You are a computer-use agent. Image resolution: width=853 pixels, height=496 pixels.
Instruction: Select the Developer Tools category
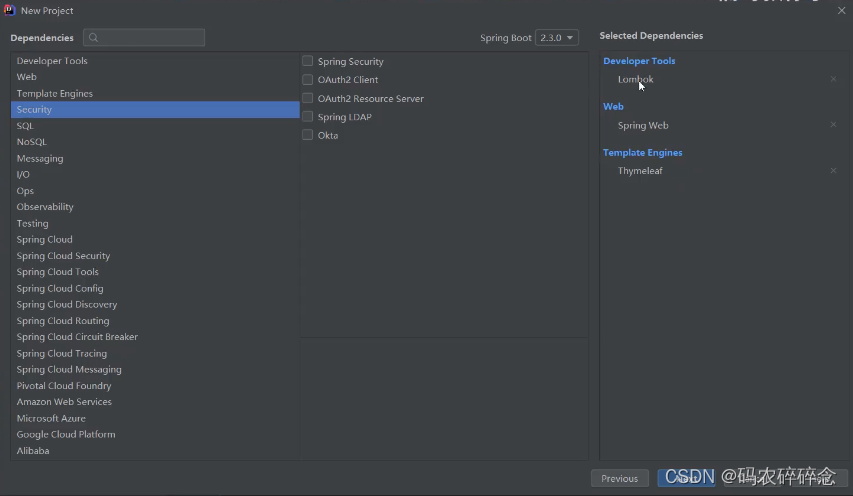pos(155,61)
